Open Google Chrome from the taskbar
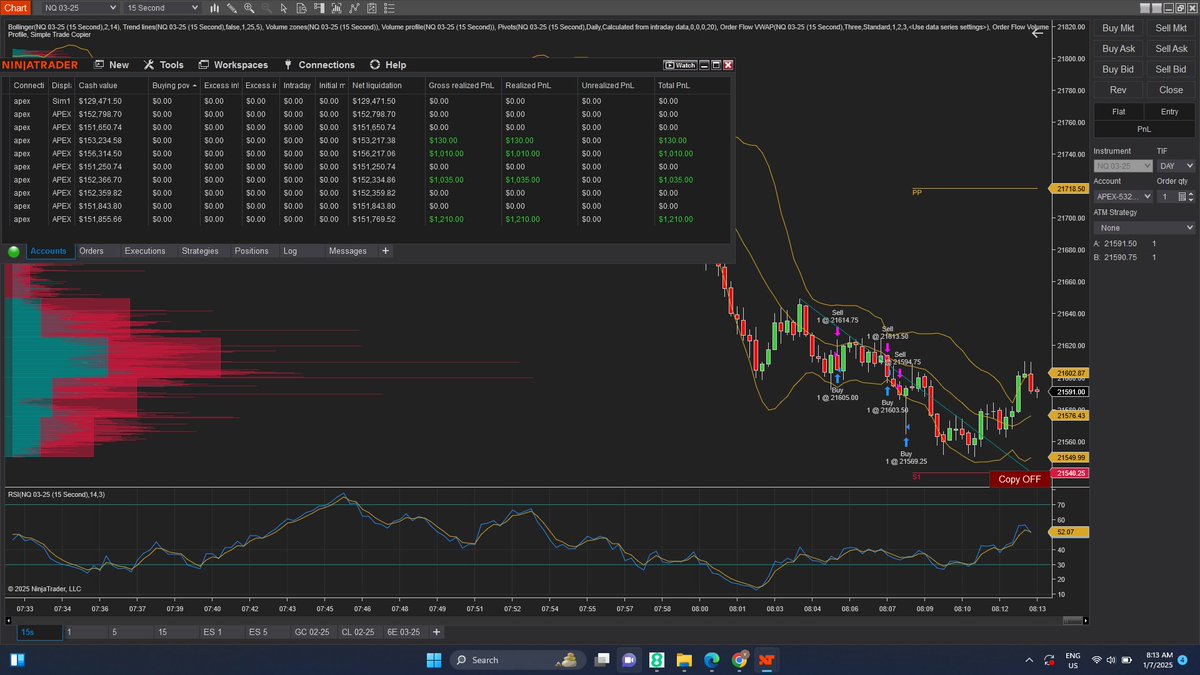Viewport: 1200px width, 675px height. point(739,660)
